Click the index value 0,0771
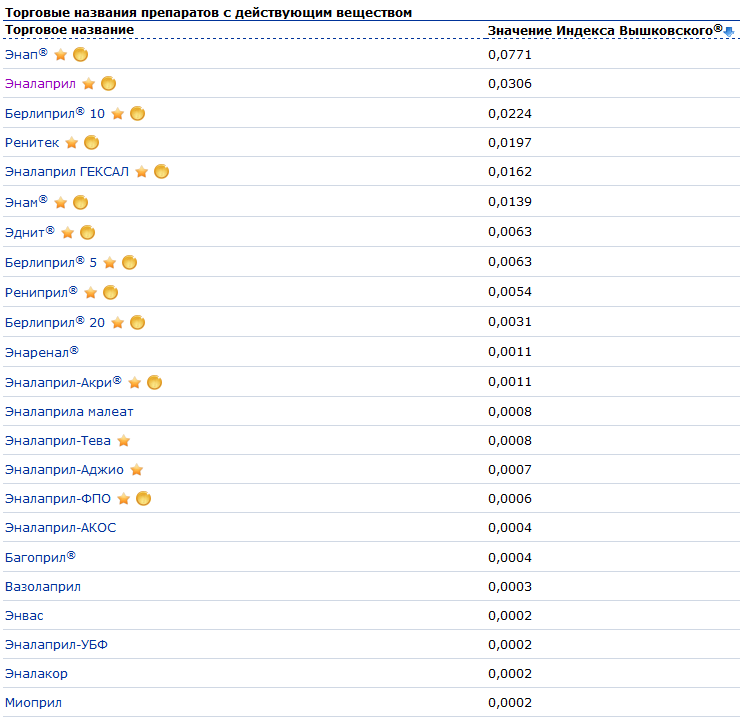The height and width of the screenshot is (717, 740). (x=510, y=55)
